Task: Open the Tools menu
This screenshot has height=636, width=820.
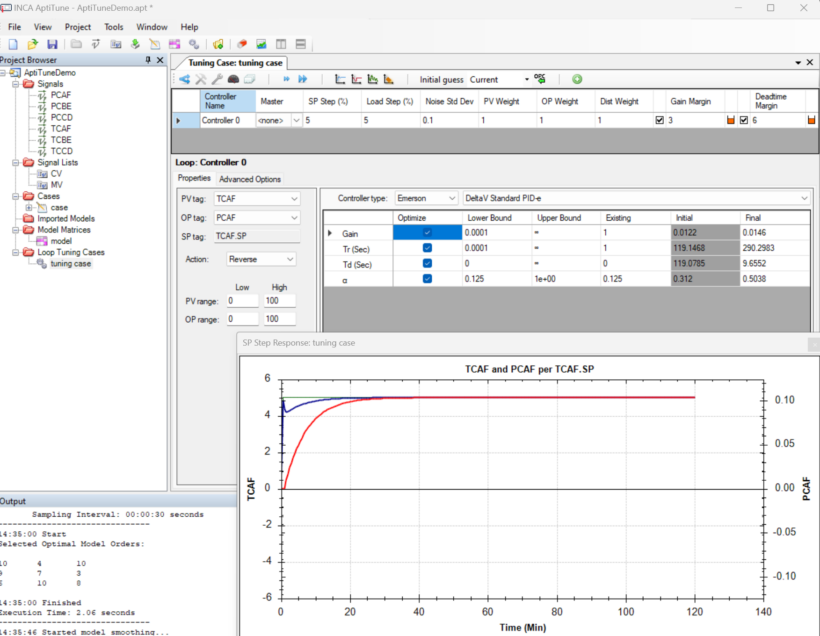Action: [114, 27]
